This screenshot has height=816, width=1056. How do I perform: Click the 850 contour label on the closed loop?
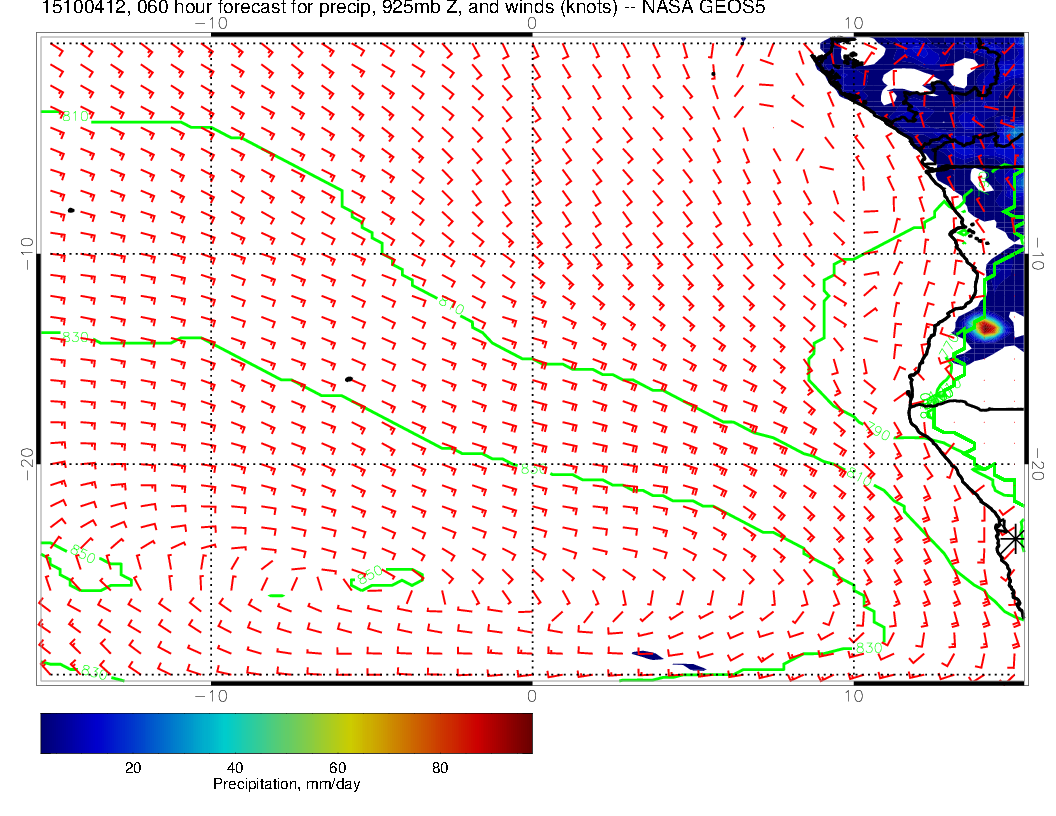(x=368, y=575)
